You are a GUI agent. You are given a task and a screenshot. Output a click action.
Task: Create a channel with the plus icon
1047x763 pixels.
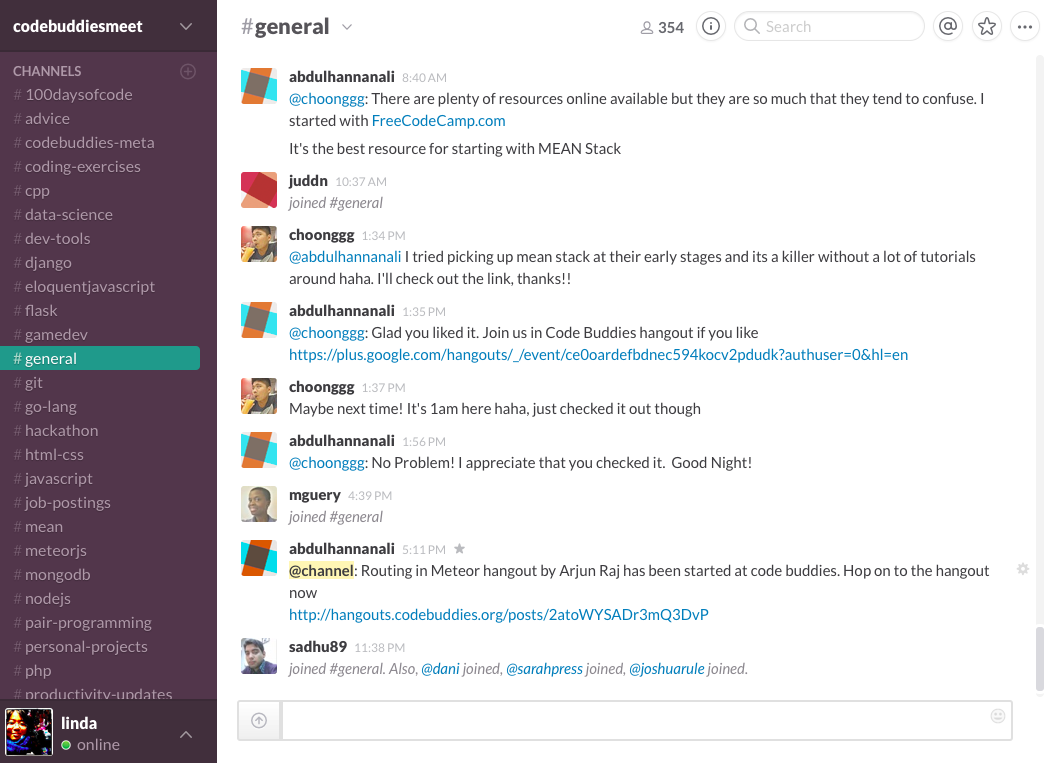188,71
